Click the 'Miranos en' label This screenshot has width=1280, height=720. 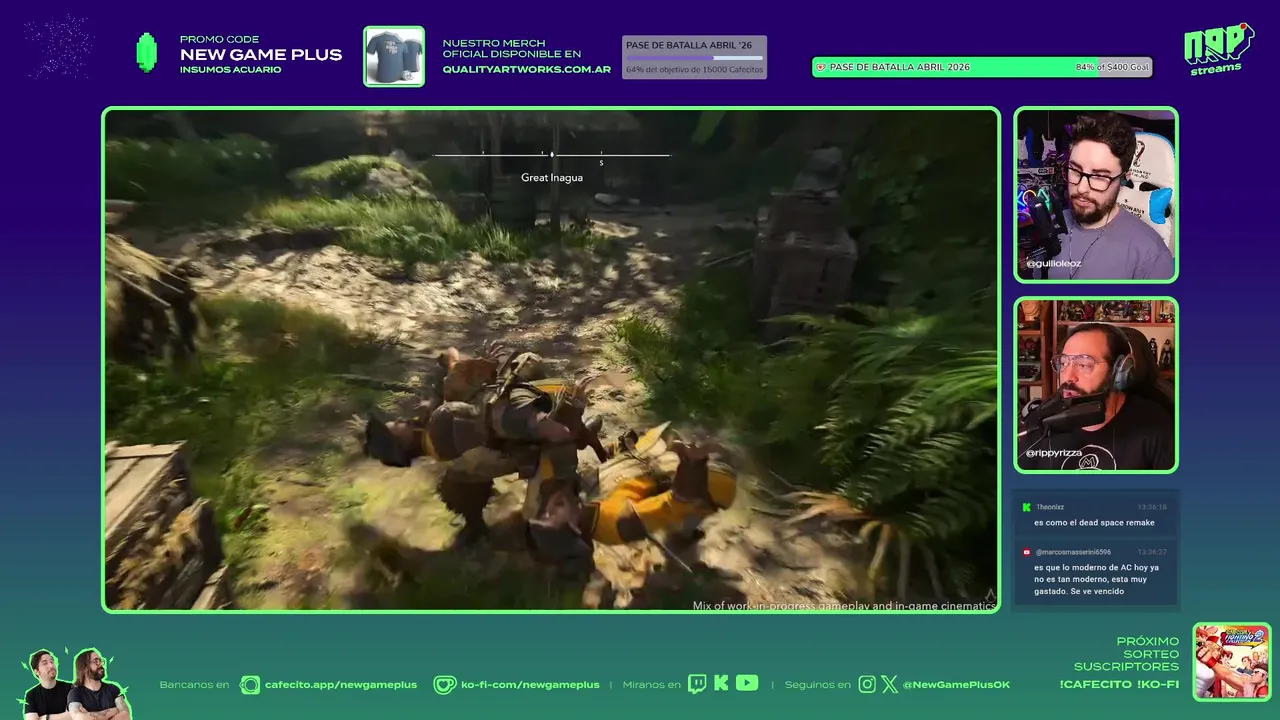(x=651, y=685)
